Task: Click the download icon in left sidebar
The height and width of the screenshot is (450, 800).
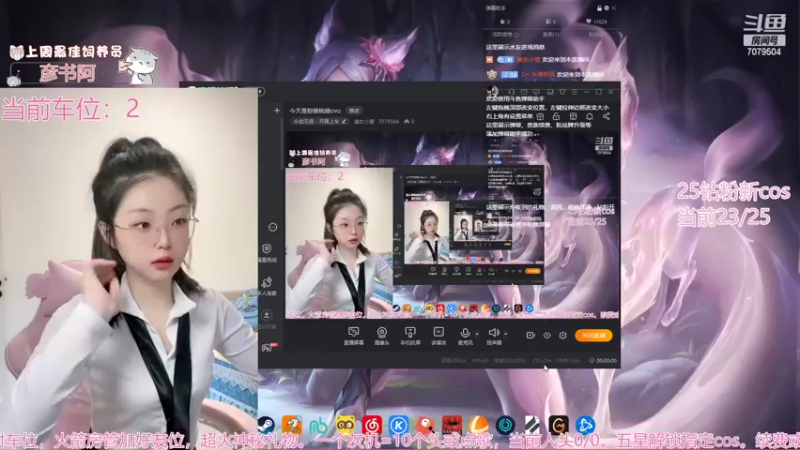Action: [x=266, y=315]
